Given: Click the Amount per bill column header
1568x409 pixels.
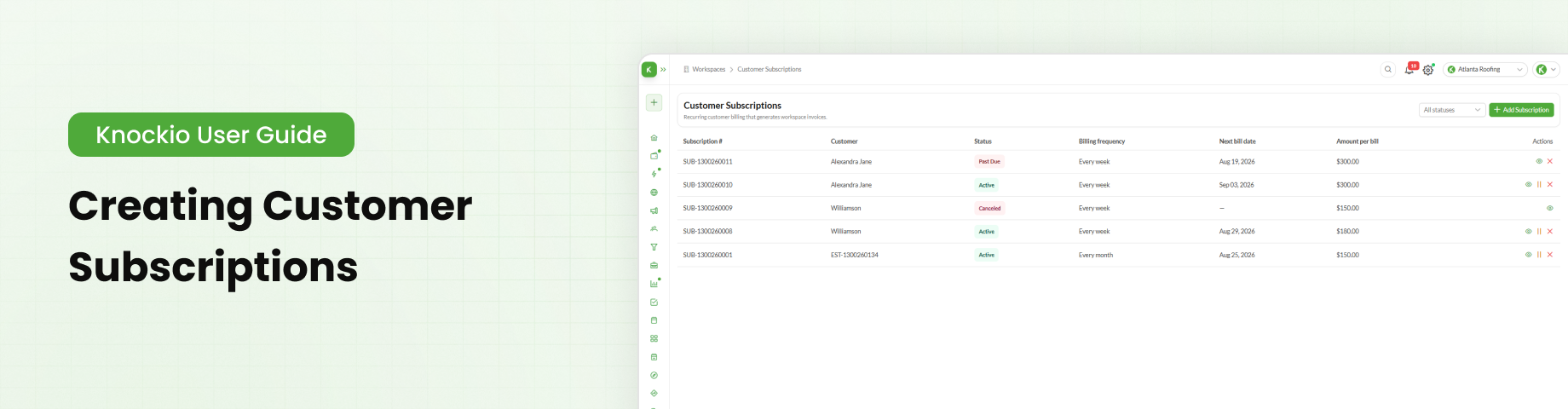Looking at the screenshot, I should (1358, 141).
